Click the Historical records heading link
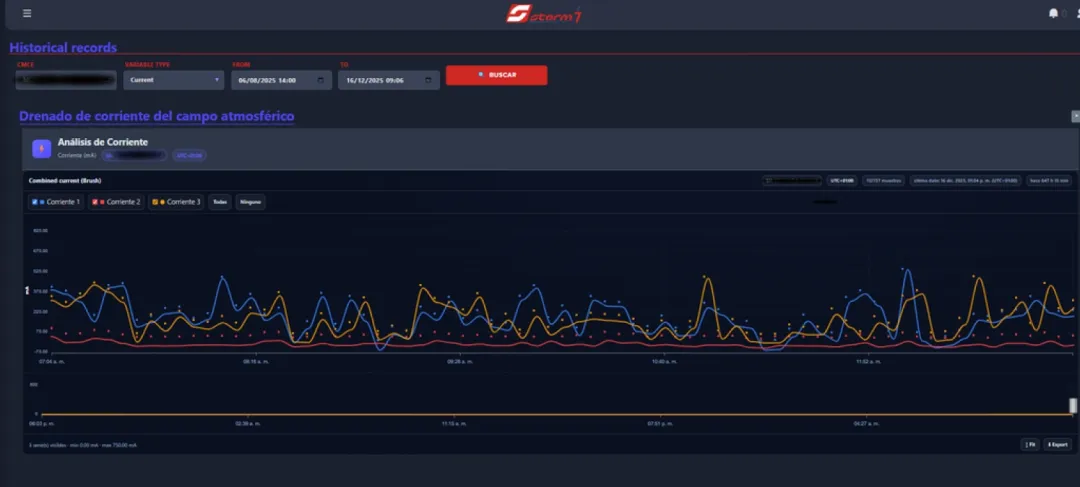The width and height of the screenshot is (1080, 487). [63, 48]
